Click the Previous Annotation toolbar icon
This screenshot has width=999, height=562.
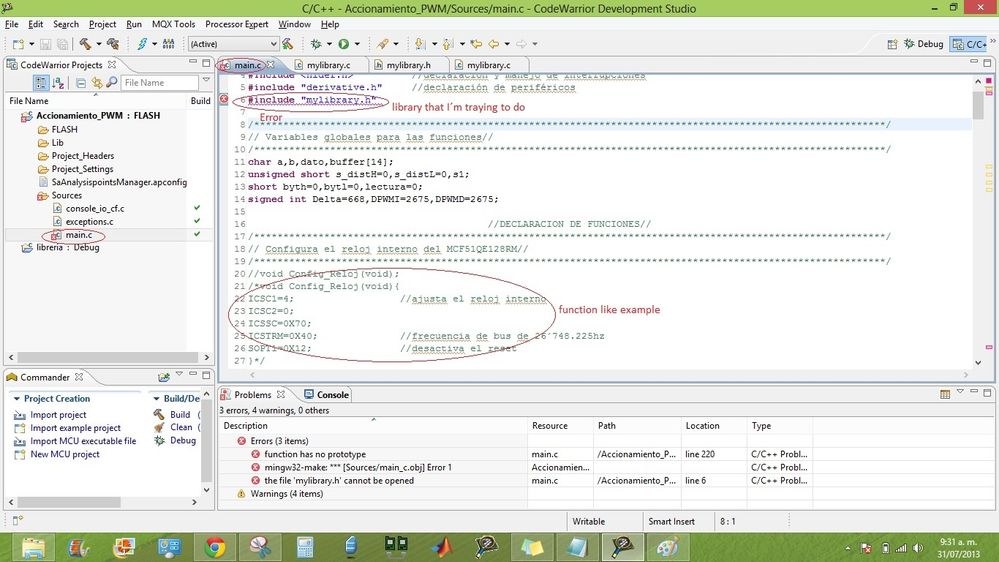[448, 44]
